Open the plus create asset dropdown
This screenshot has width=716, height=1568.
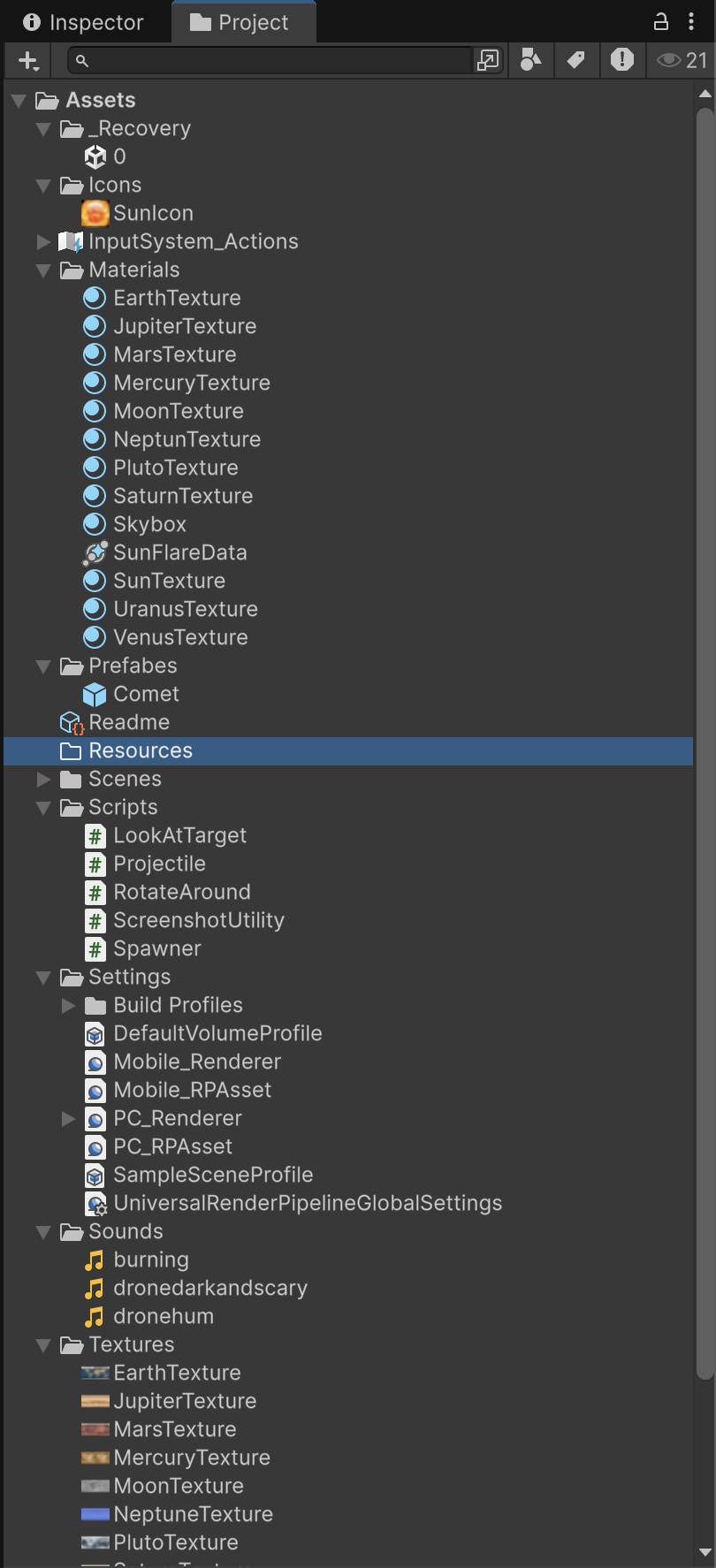[28, 60]
